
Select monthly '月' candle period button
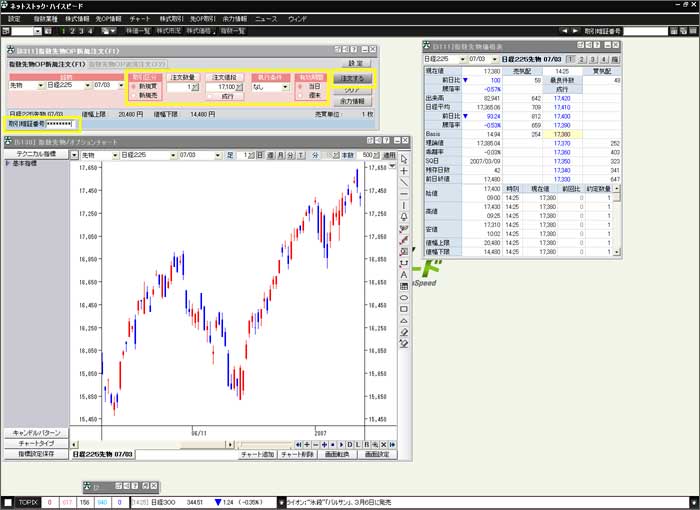coord(280,155)
